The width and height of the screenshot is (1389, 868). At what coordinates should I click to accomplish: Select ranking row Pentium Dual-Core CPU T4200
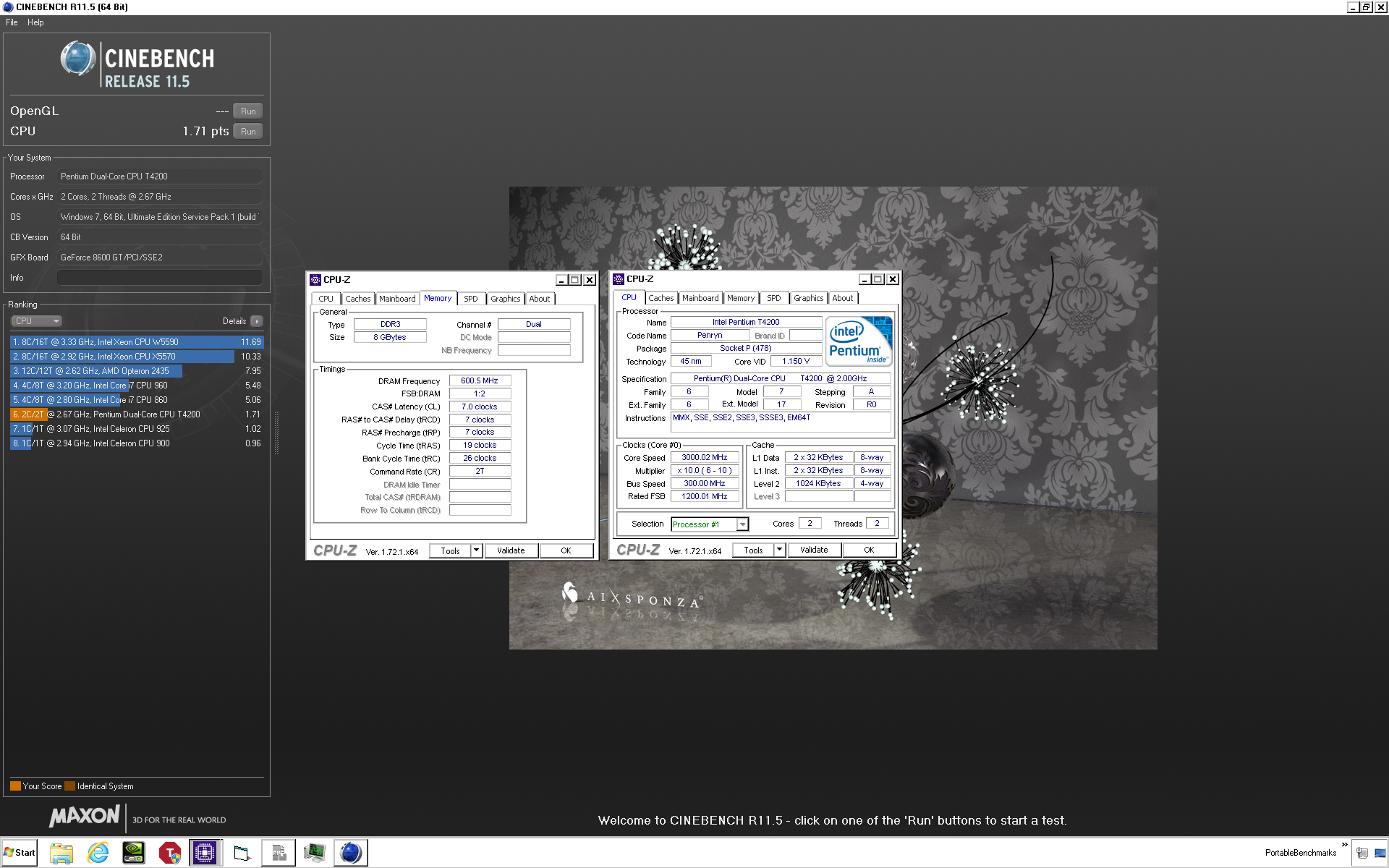click(137, 414)
